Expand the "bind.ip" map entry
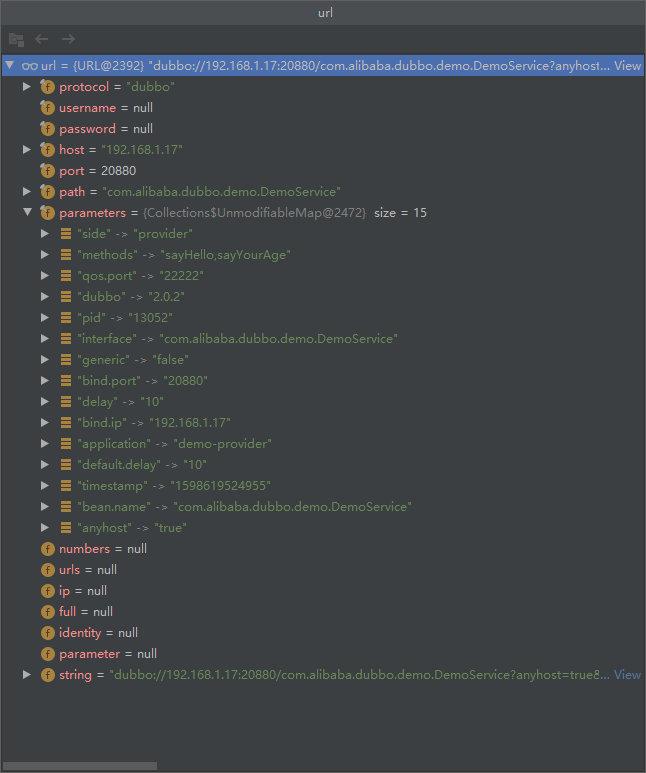 point(45,422)
